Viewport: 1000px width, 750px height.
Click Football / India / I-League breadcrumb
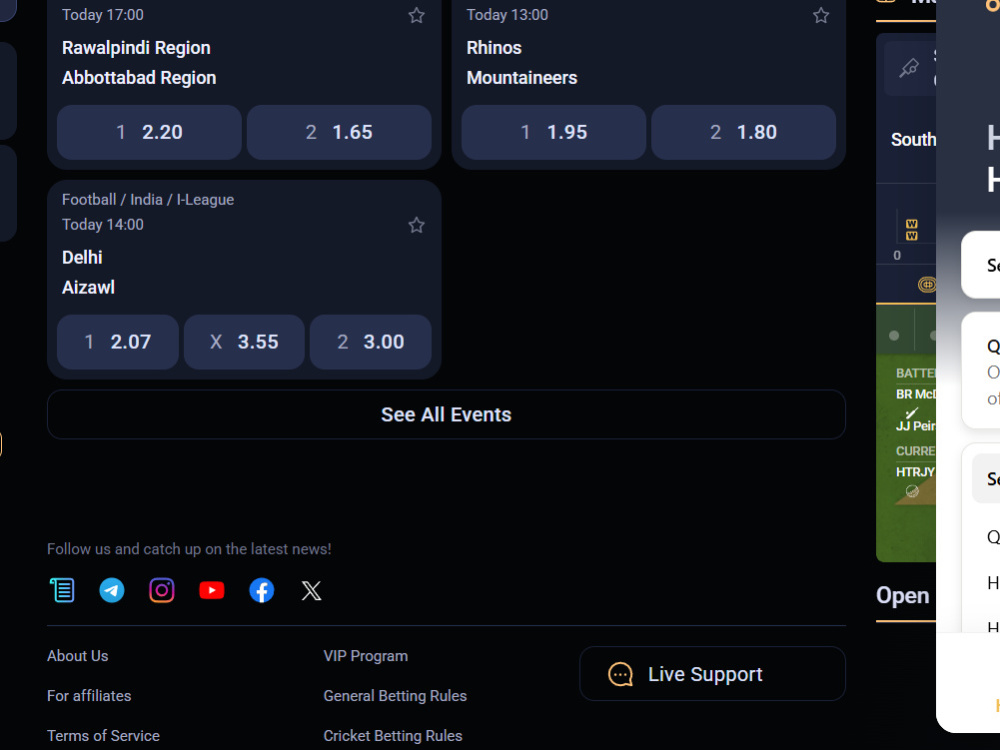(148, 200)
